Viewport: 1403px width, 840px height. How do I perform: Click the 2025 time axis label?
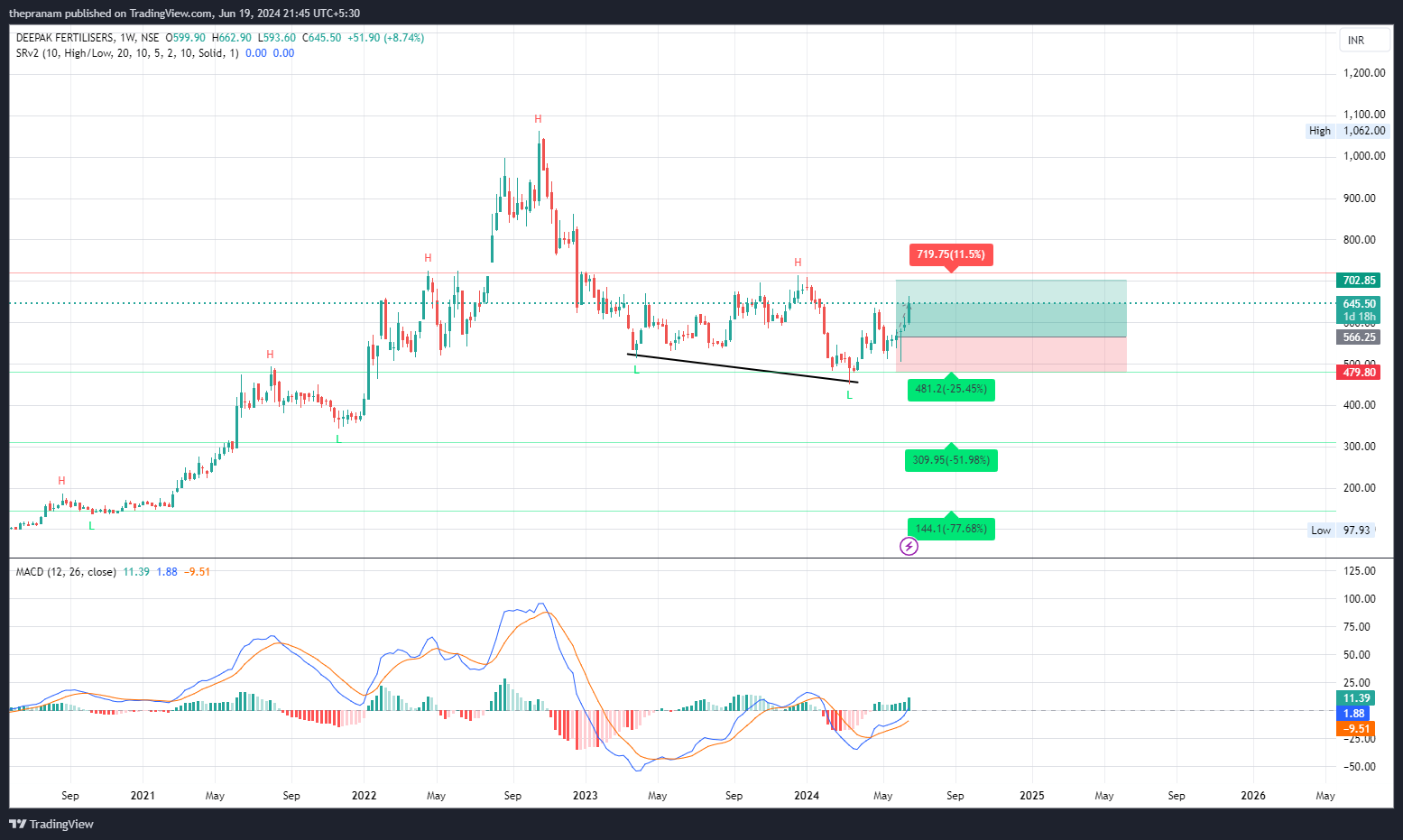(1032, 796)
